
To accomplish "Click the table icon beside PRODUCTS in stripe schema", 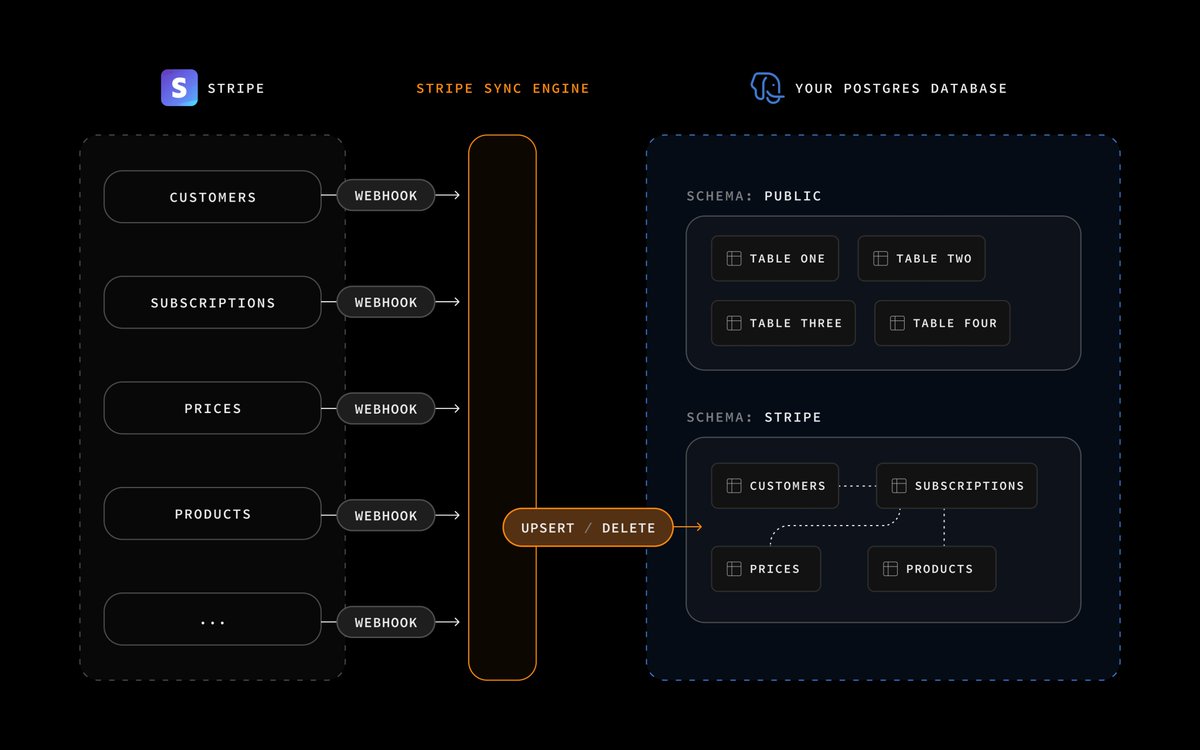I will point(888,569).
